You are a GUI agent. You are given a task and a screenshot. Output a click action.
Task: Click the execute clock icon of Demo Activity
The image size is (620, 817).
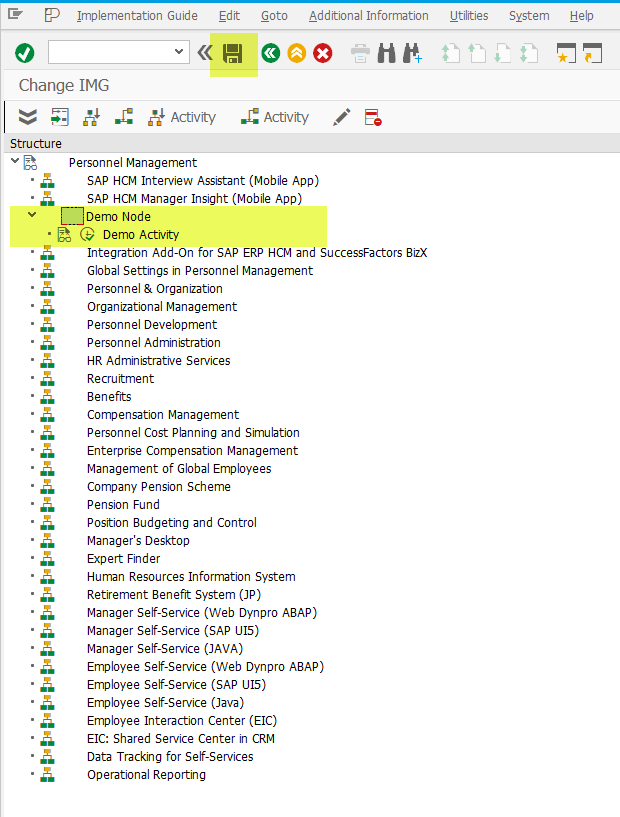[87, 234]
